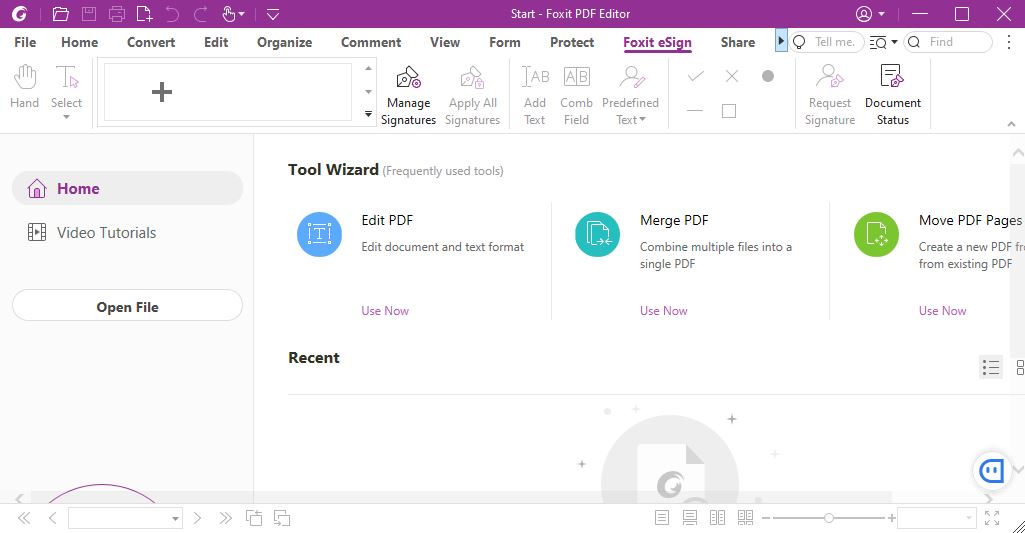1025x533 pixels.
Task: Move the signature gallery down one row
Action: [x=369, y=92]
